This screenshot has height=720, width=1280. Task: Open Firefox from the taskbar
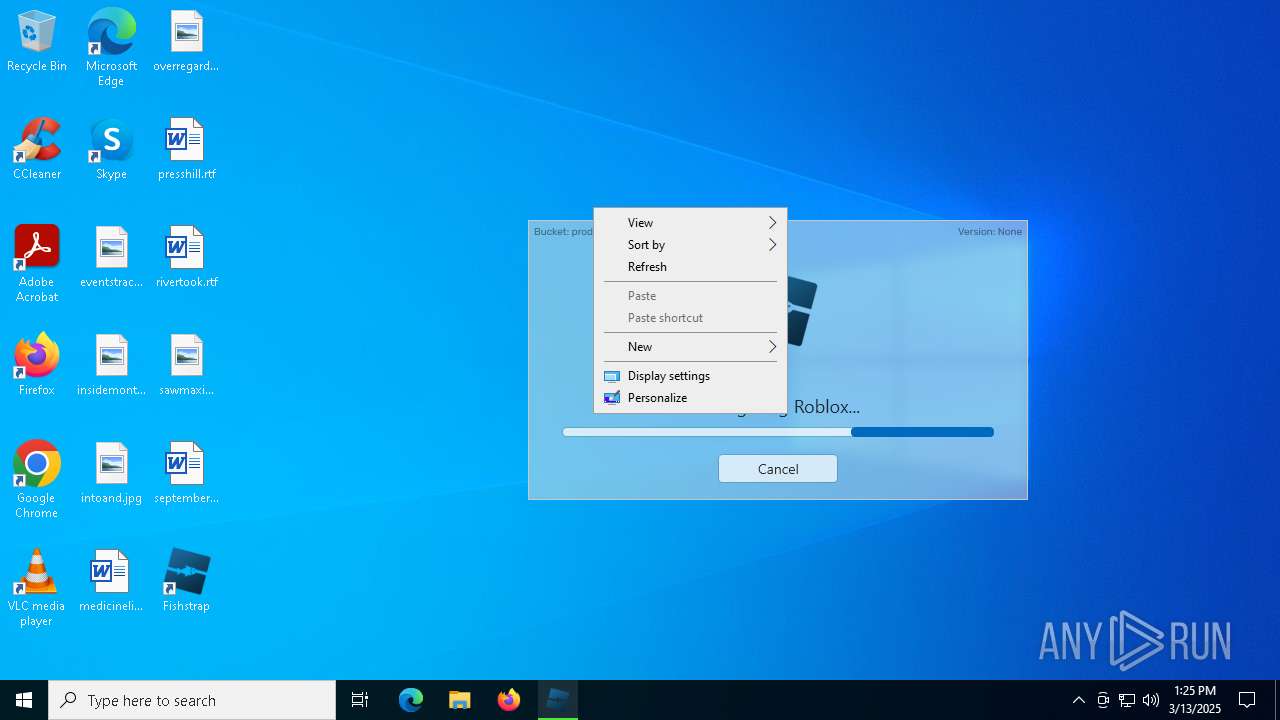coord(509,700)
